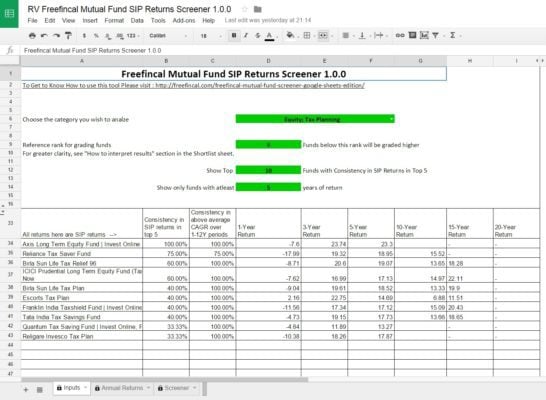Image resolution: width=546 pixels, height=400 pixels.
Task: Switch to the Inputs sheet tab
Action: pyautogui.click(x=72, y=388)
